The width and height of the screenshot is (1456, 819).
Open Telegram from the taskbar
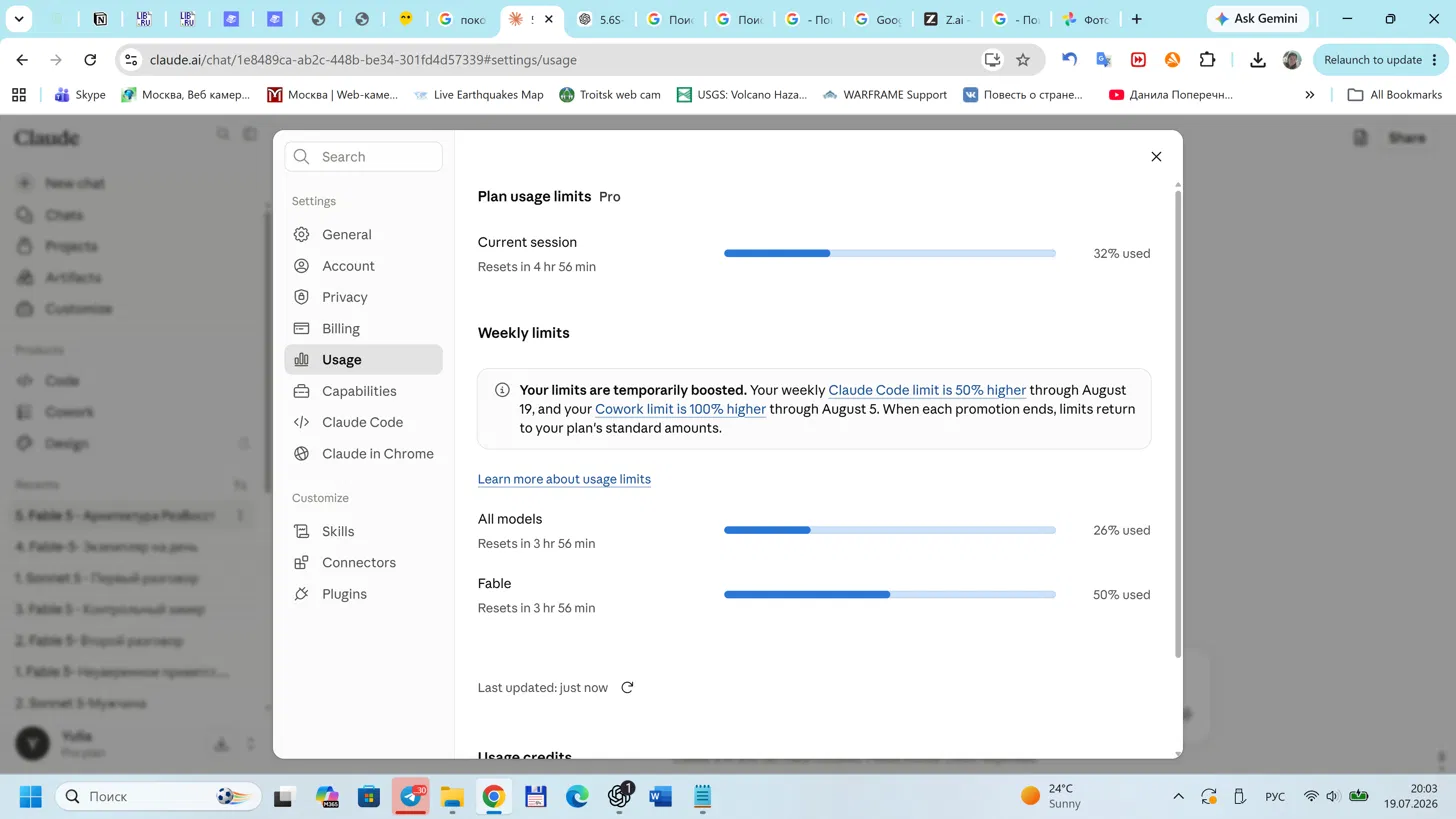click(x=411, y=797)
